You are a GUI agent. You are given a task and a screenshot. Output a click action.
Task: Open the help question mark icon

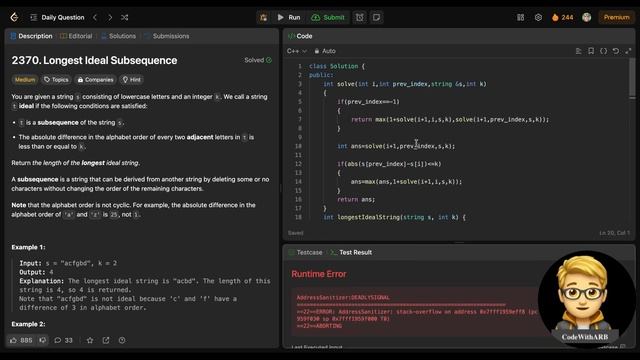pos(122,340)
